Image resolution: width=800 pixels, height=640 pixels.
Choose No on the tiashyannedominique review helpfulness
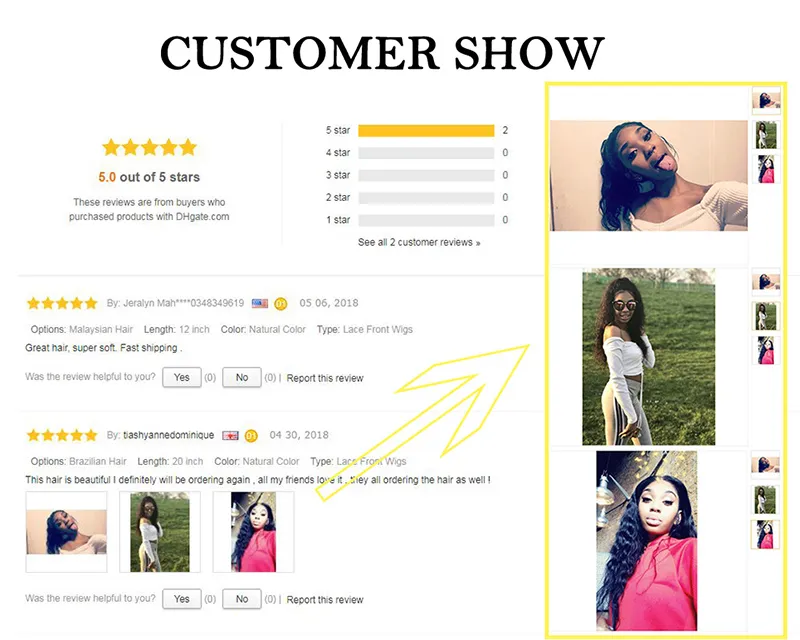click(x=242, y=599)
